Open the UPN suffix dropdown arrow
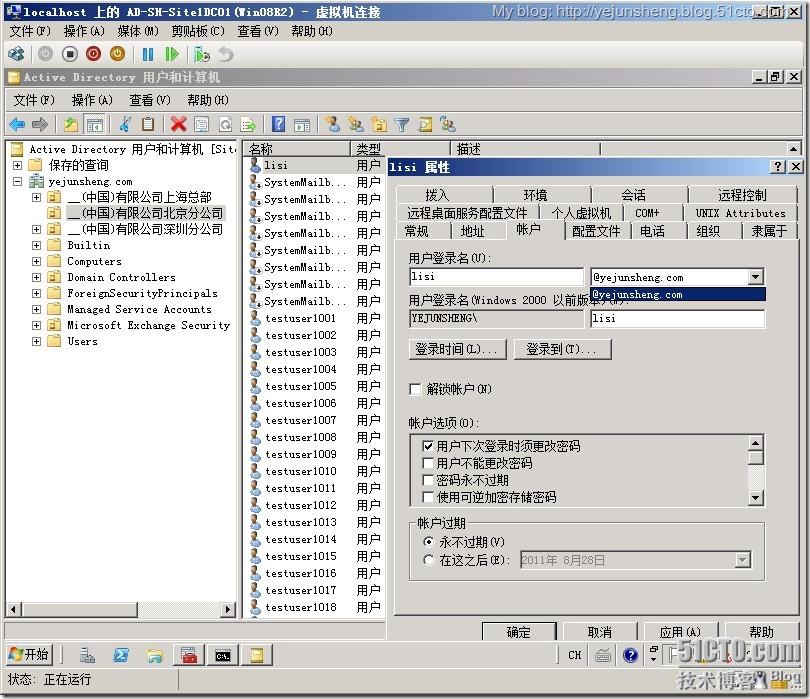 pyautogui.click(x=756, y=276)
